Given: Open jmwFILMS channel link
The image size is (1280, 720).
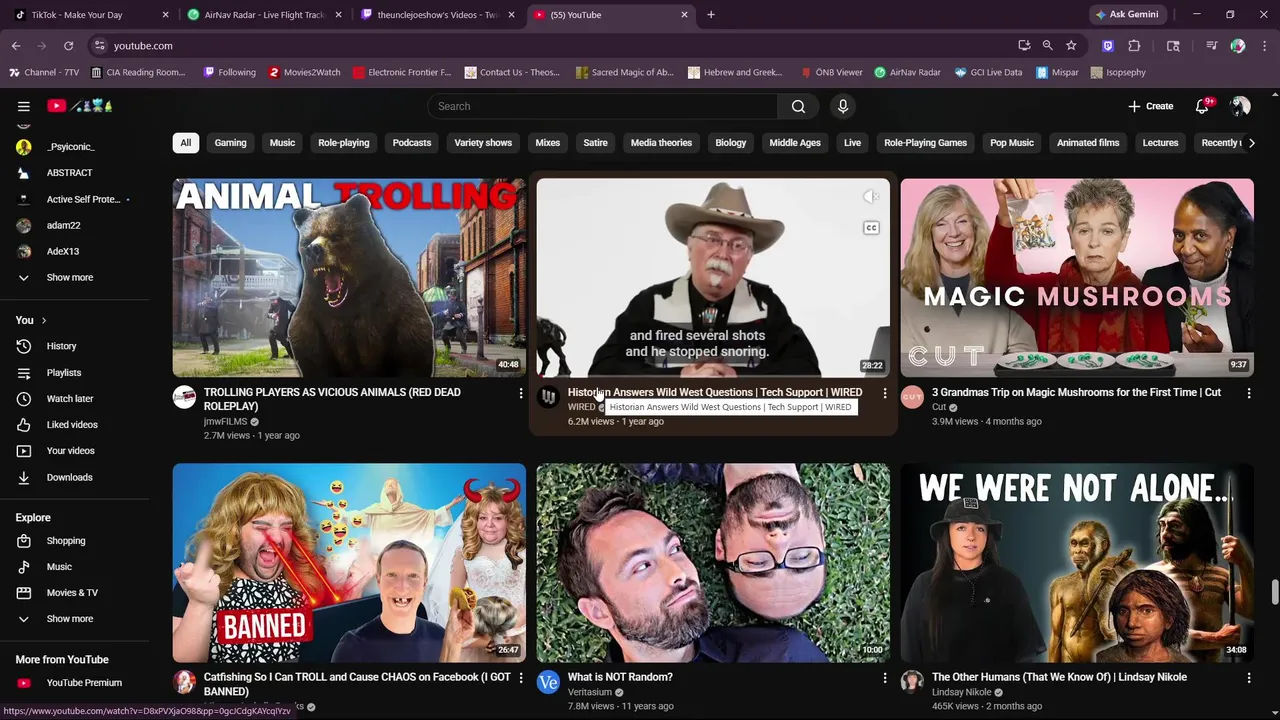Looking at the screenshot, I should [225, 422].
